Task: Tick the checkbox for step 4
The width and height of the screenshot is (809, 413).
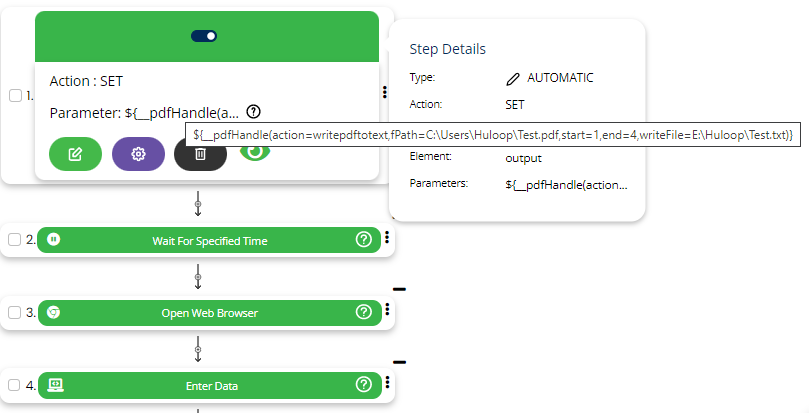Action: [x=15, y=385]
